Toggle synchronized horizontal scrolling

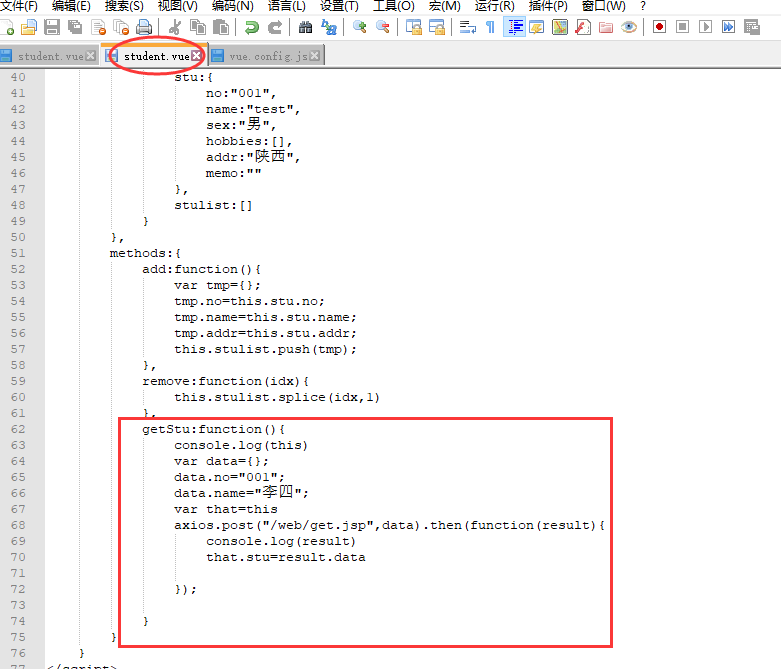tap(437, 27)
